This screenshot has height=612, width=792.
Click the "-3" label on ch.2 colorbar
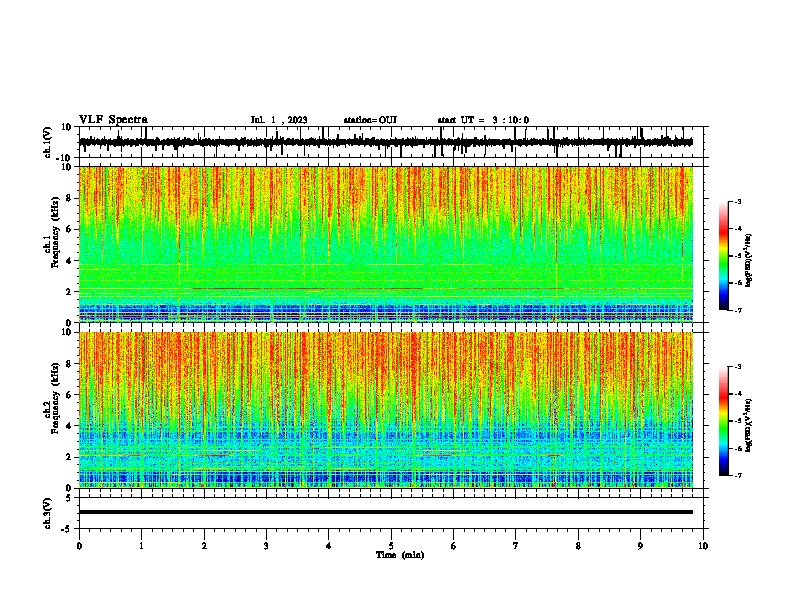tap(738, 367)
